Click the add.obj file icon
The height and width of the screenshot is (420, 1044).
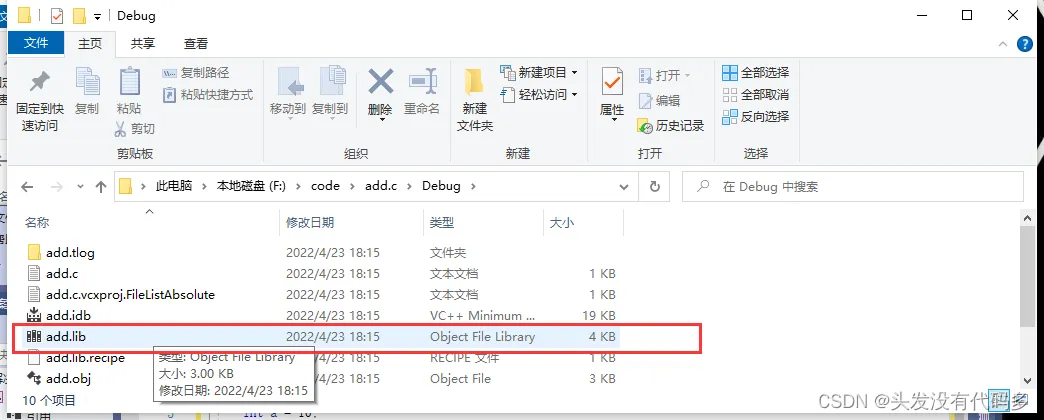click(34, 379)
